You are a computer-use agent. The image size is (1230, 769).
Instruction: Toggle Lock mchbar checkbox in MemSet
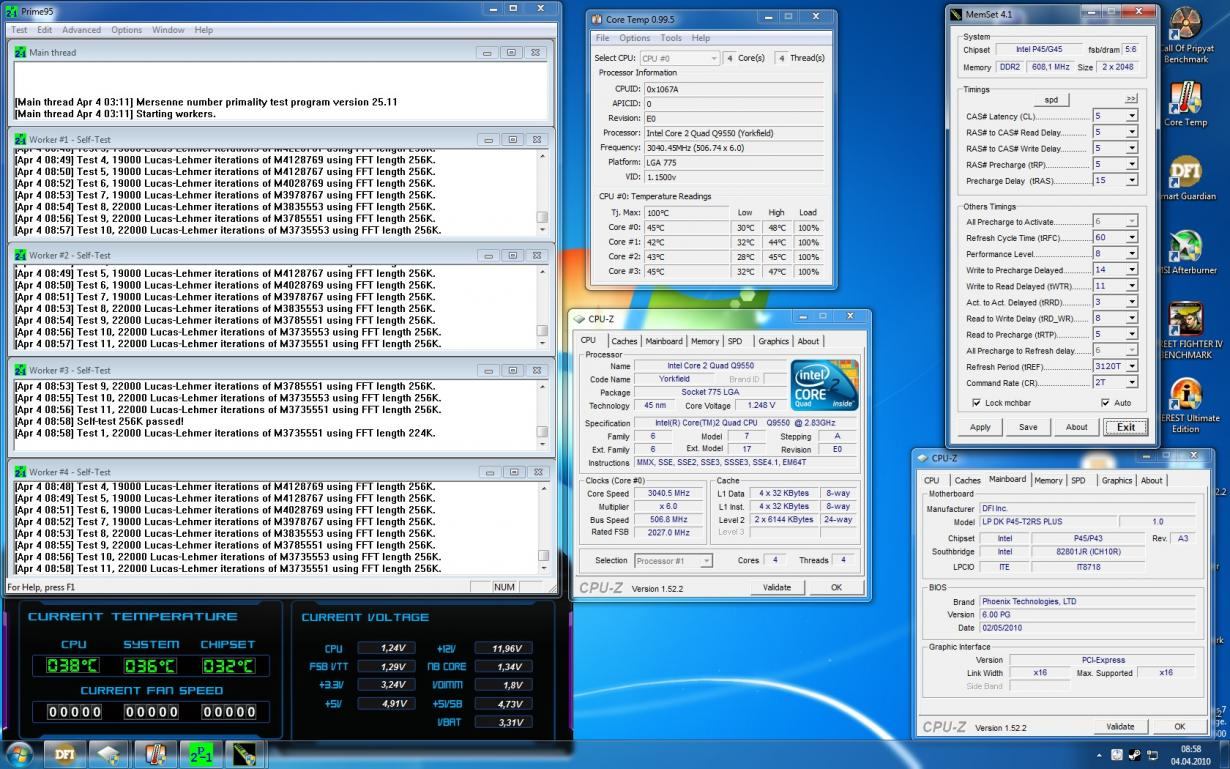click(976, 403)
